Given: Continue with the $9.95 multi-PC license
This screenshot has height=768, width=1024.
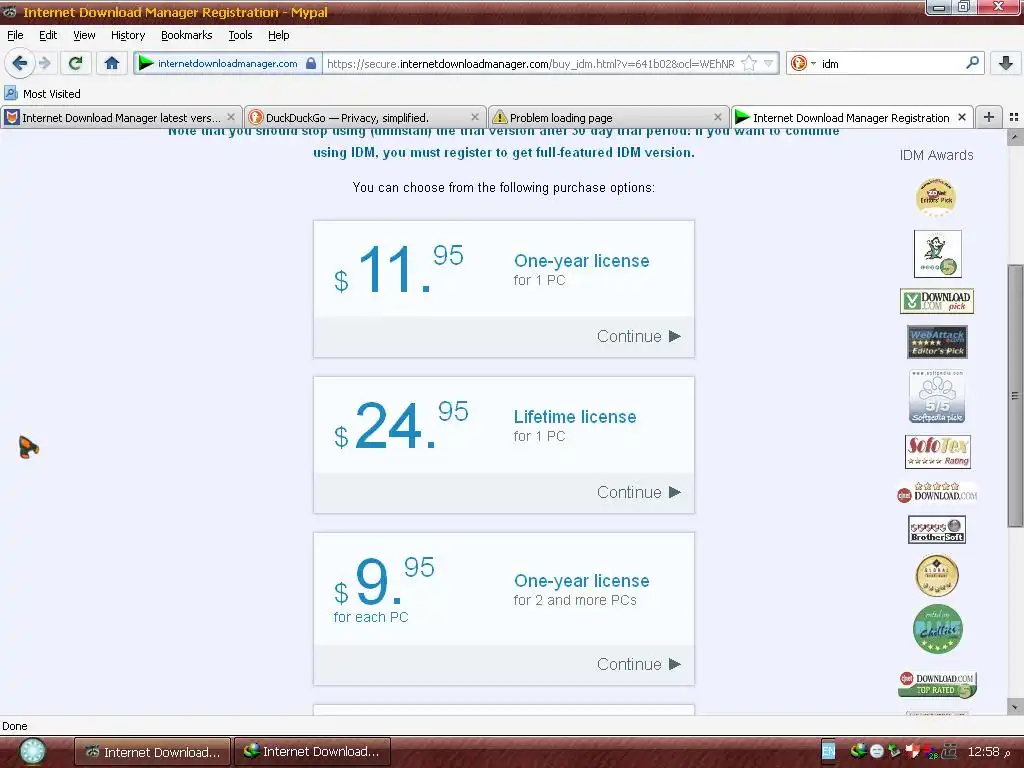Looking at the screenshot, I should [x=638, y=664].
